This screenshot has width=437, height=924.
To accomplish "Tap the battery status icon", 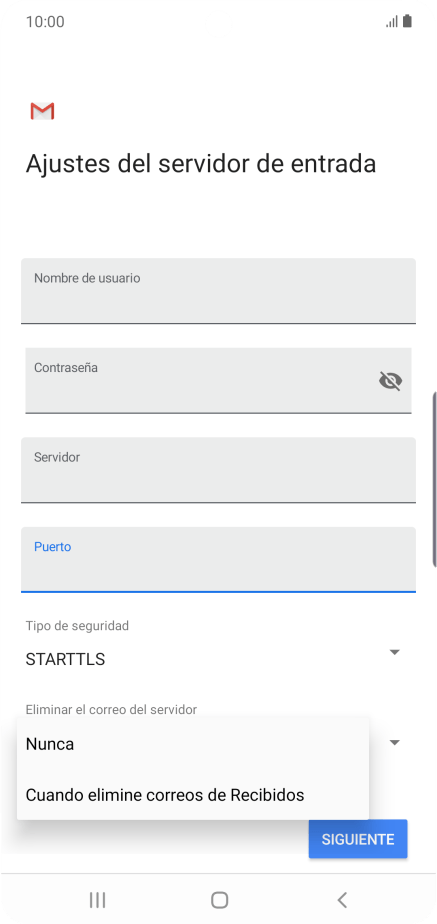I will [x=407, y=22].
